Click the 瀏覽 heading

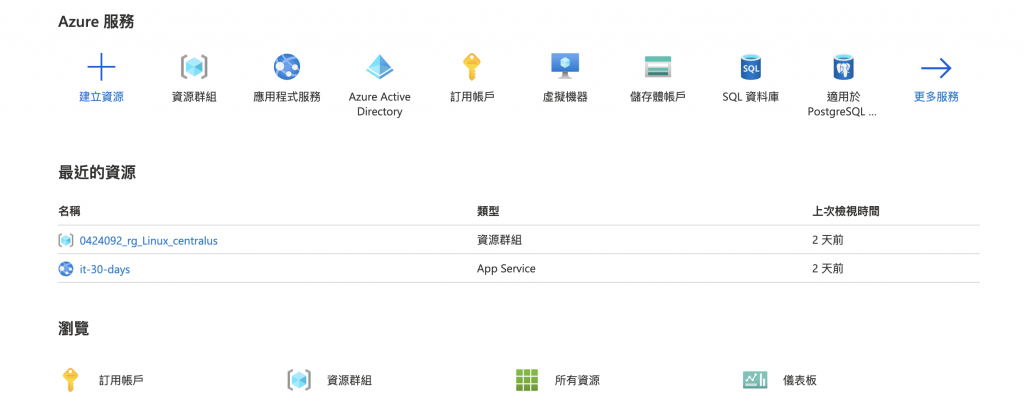pos(74,329)
